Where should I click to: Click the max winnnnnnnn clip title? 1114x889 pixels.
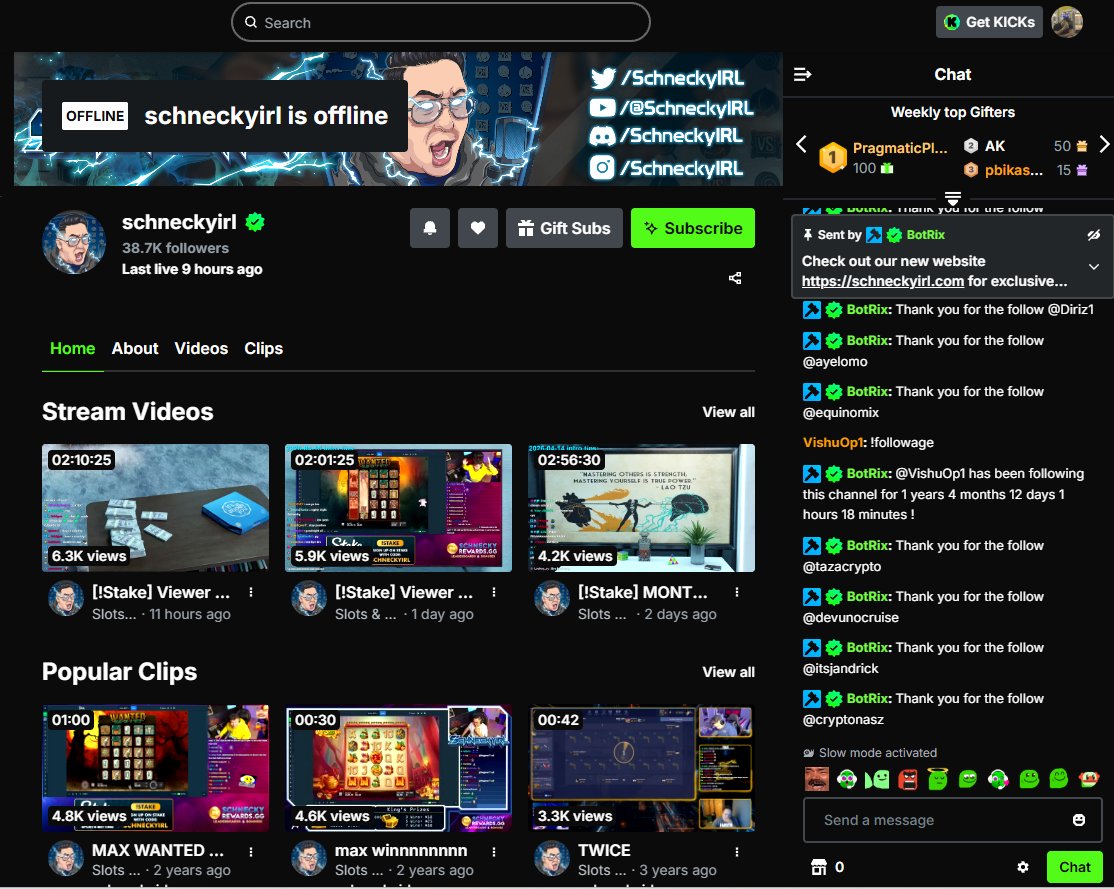point(401,851)
